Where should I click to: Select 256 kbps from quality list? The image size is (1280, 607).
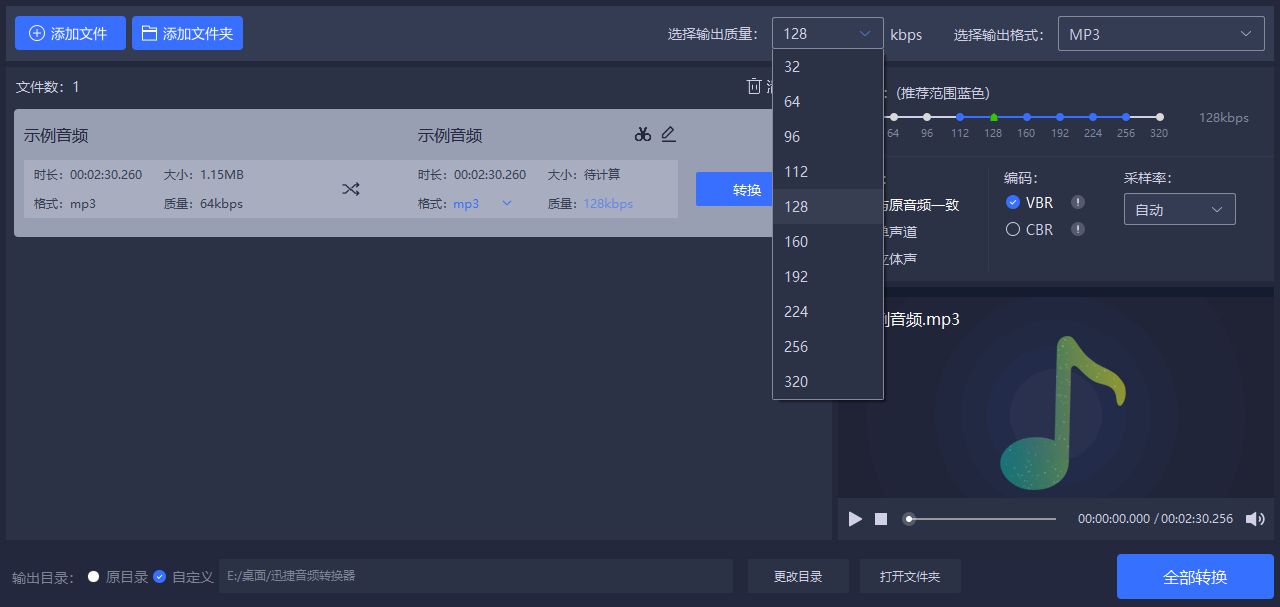[x=828, y=347]
